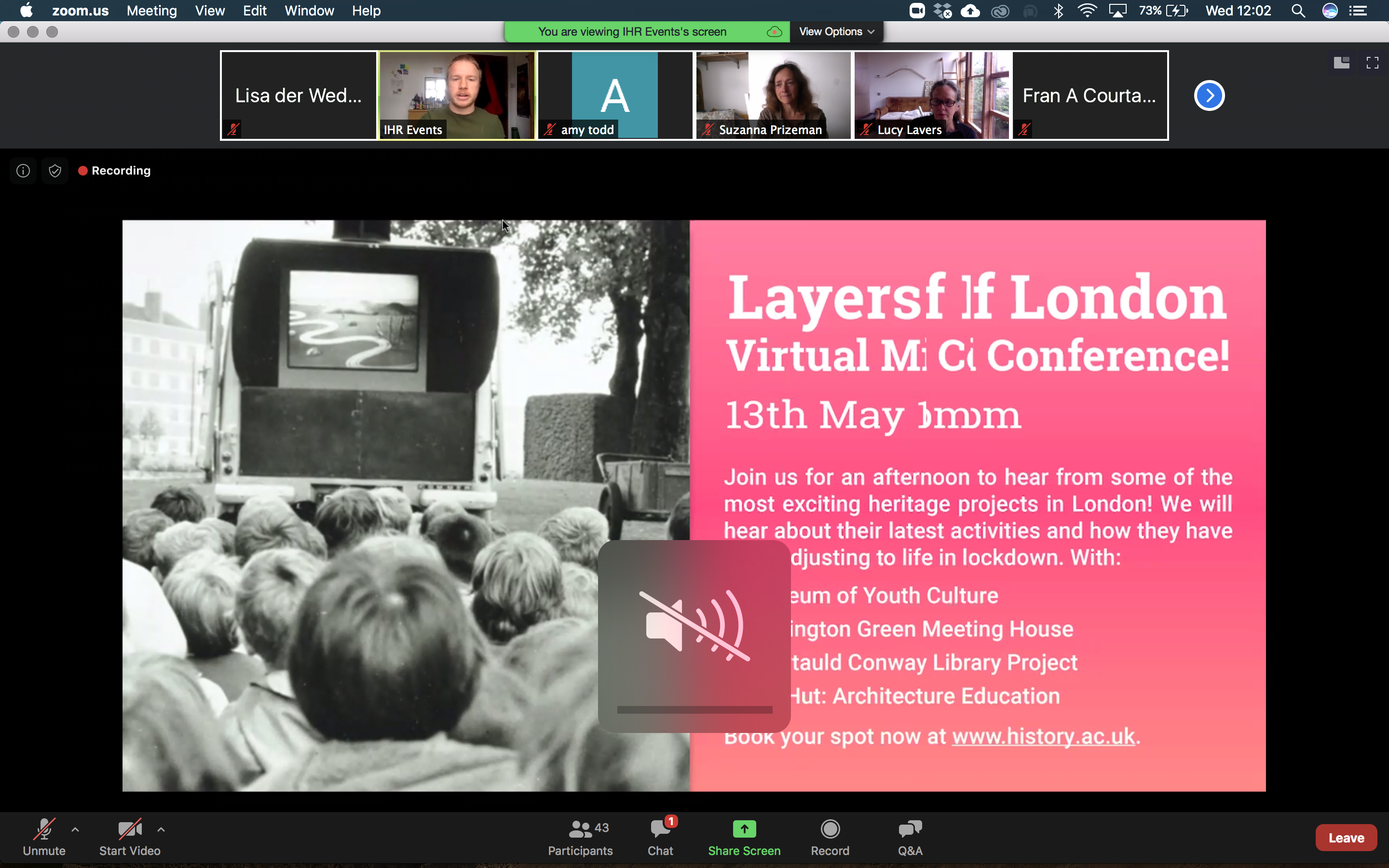Show next participants with blue arrow
Viewport: 1389px width, 868px height.
click(1210, 95)
